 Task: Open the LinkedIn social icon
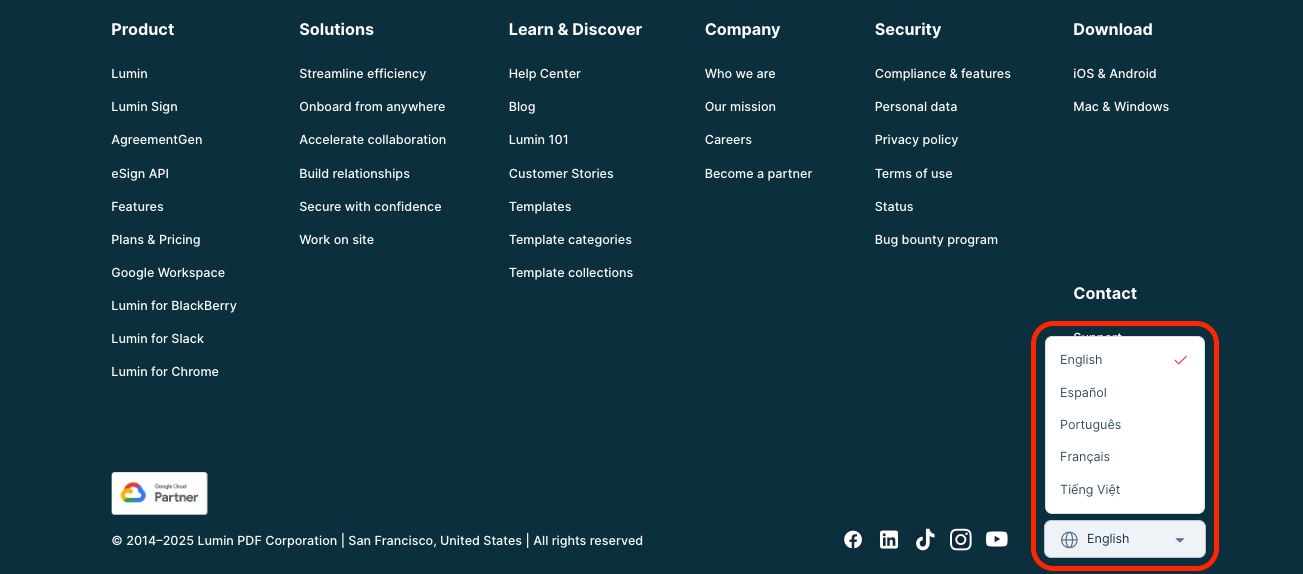tap(889, 540)
